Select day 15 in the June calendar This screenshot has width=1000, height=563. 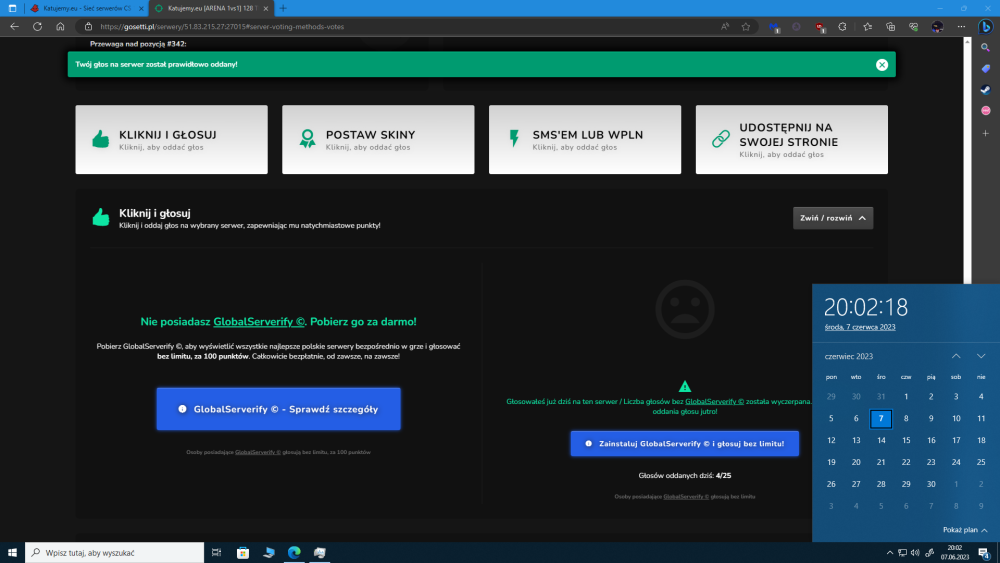pos(906,440)
